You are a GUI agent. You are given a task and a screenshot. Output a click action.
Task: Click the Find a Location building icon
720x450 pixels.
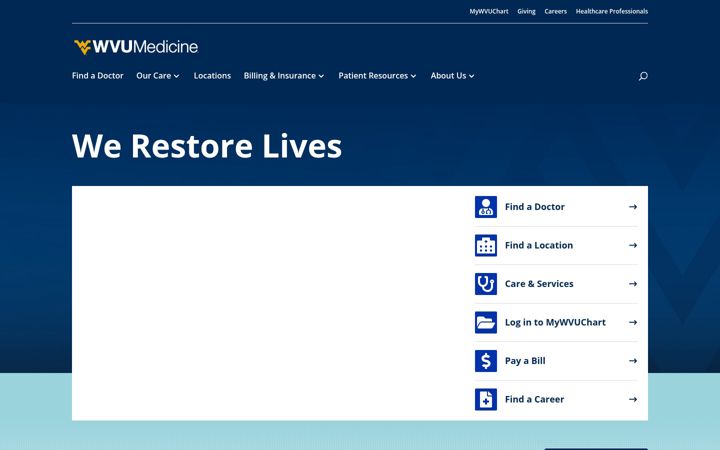486,245
